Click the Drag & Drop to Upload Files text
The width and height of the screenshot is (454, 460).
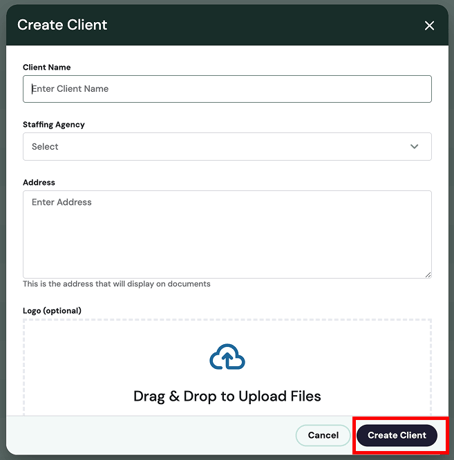click(x=227, y=396)
